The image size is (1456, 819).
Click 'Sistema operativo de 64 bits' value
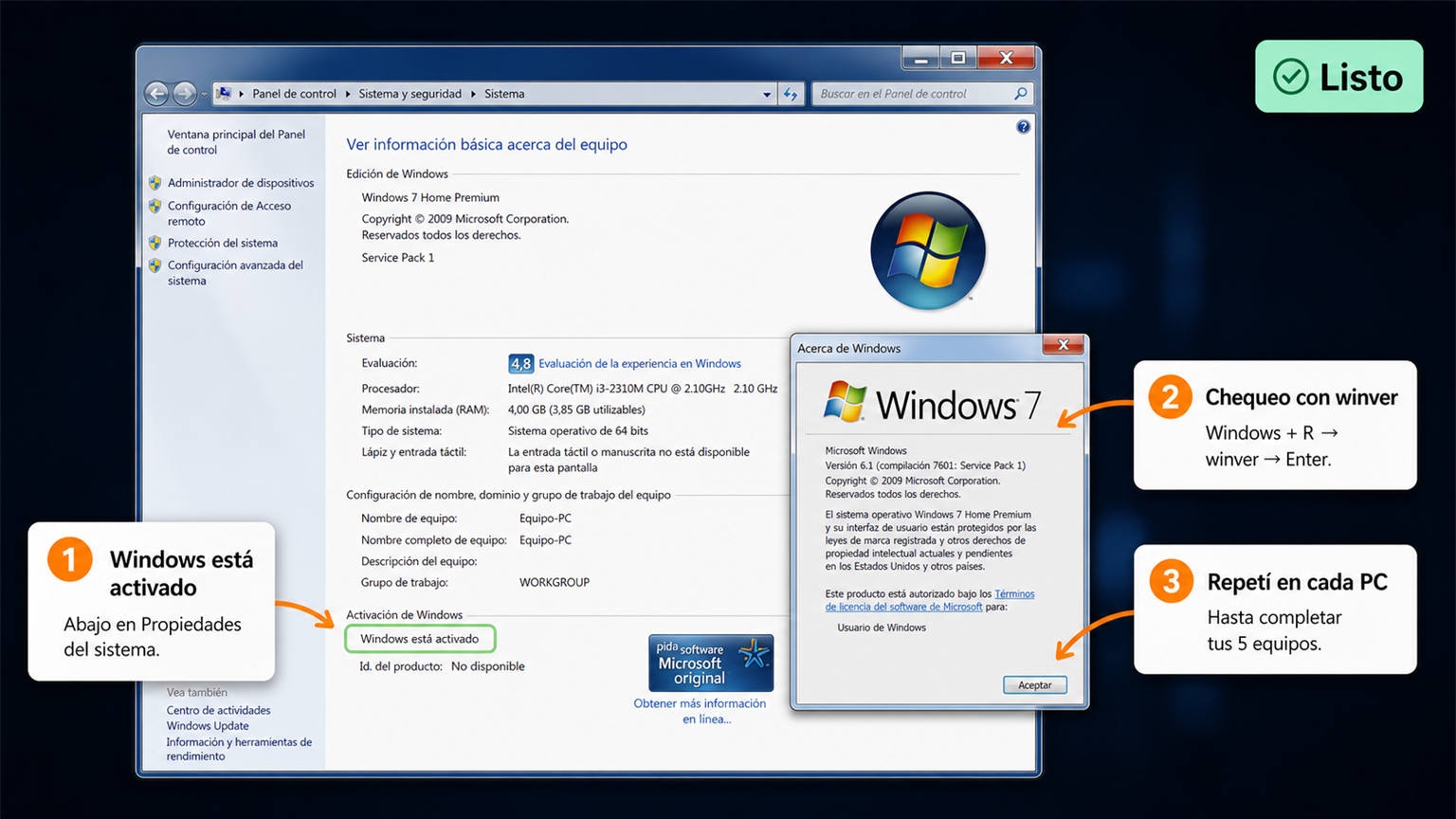[x=578, y=430]
